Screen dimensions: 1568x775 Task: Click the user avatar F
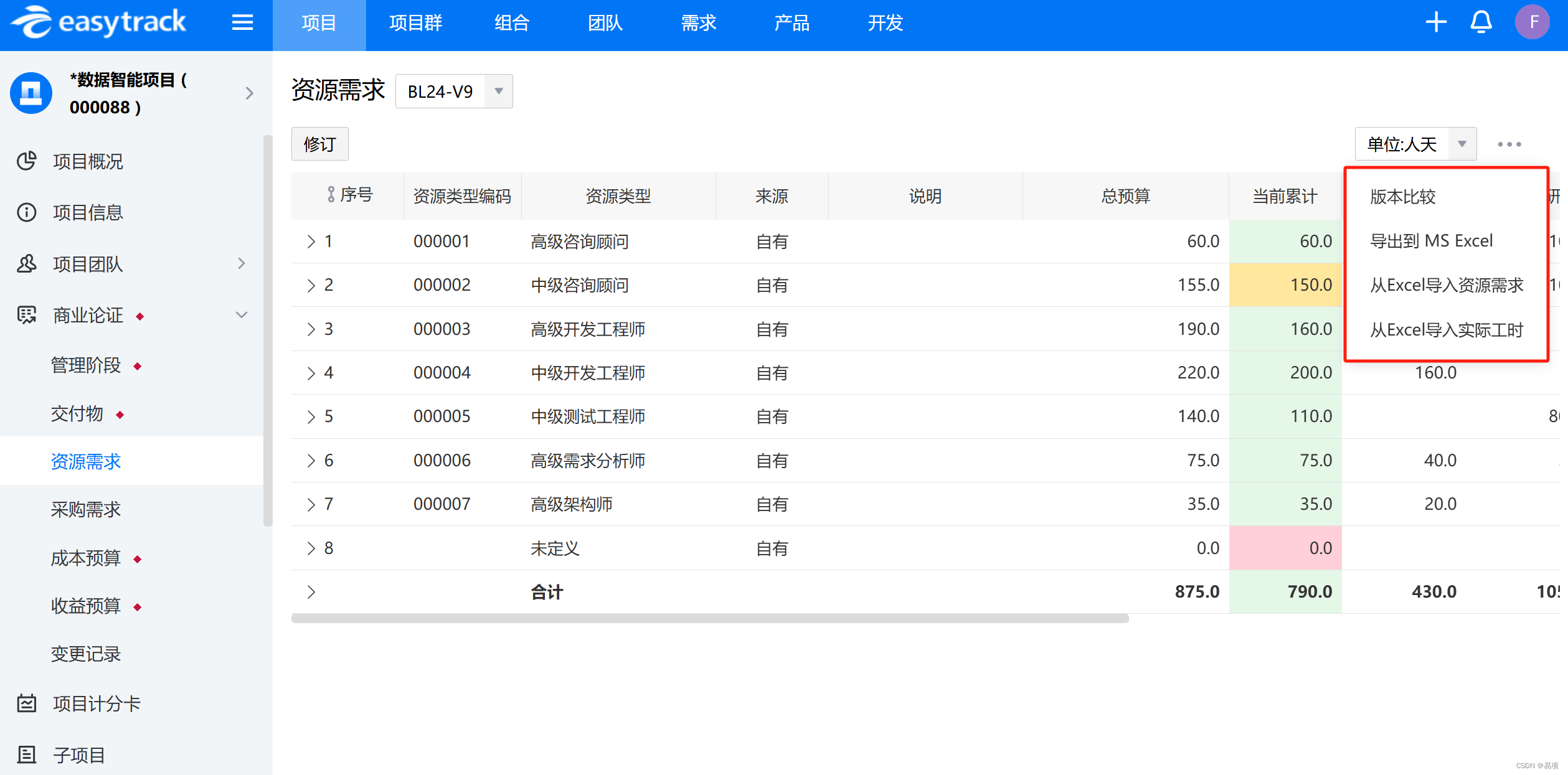tap(1533, 22)
